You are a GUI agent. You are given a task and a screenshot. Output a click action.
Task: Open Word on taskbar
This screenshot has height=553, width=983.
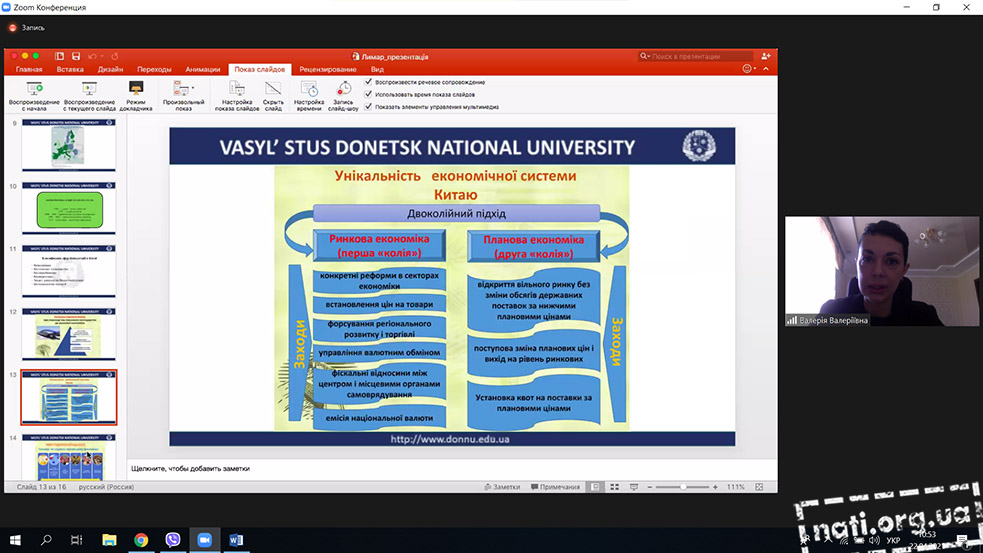coord(236,540)
